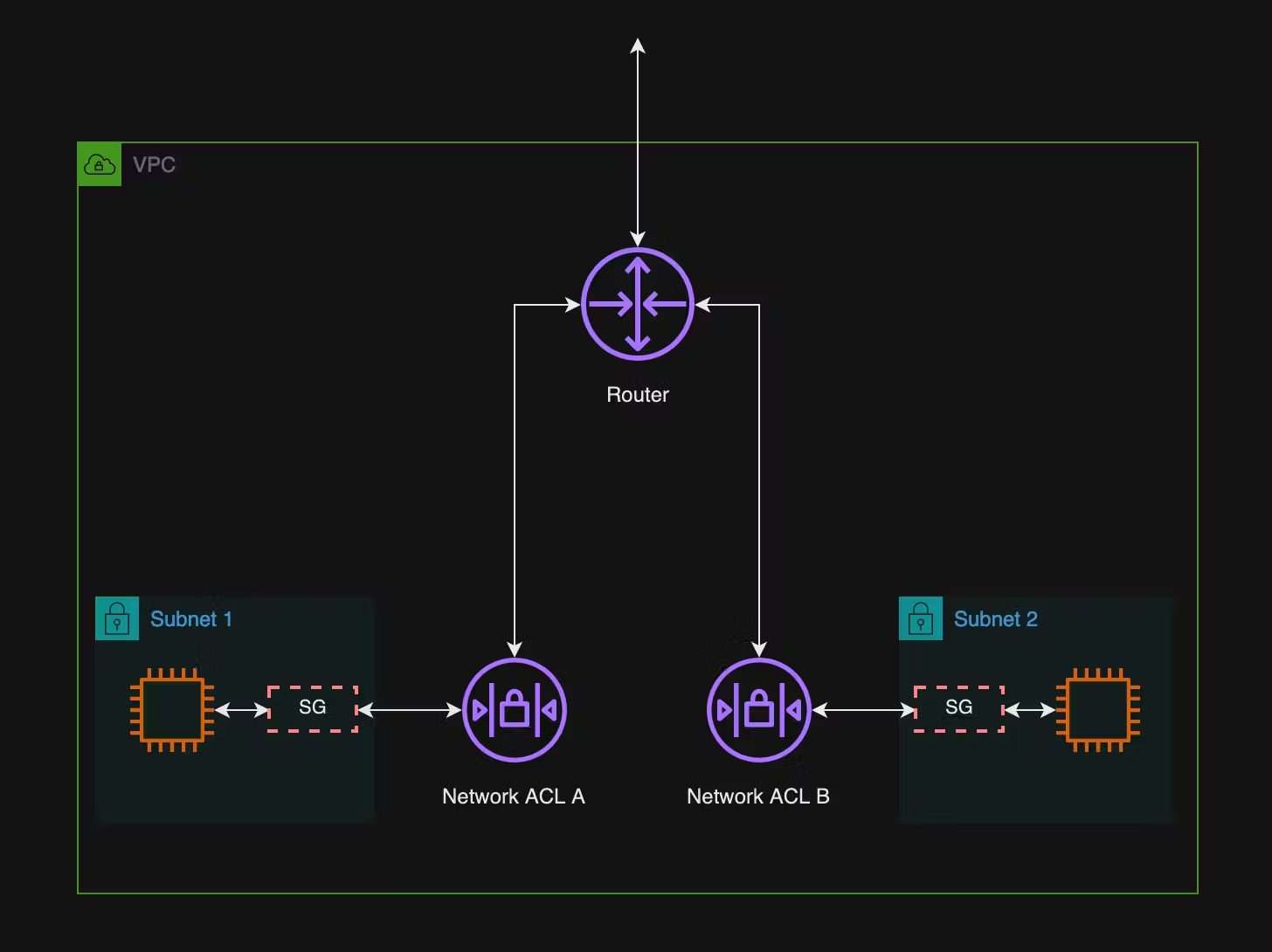Viewport: 1272px width, 952px height.
Task: Click the EC2 instance icon in Subnet 1
Action: 172,710
